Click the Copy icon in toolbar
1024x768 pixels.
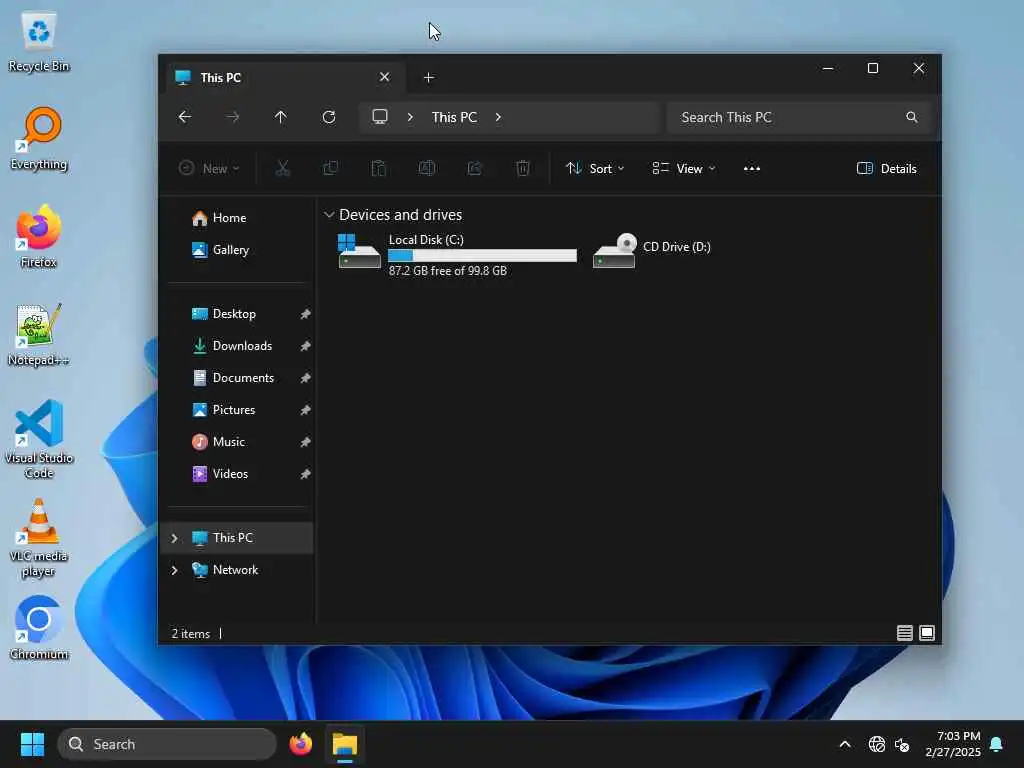click(330, 168)
